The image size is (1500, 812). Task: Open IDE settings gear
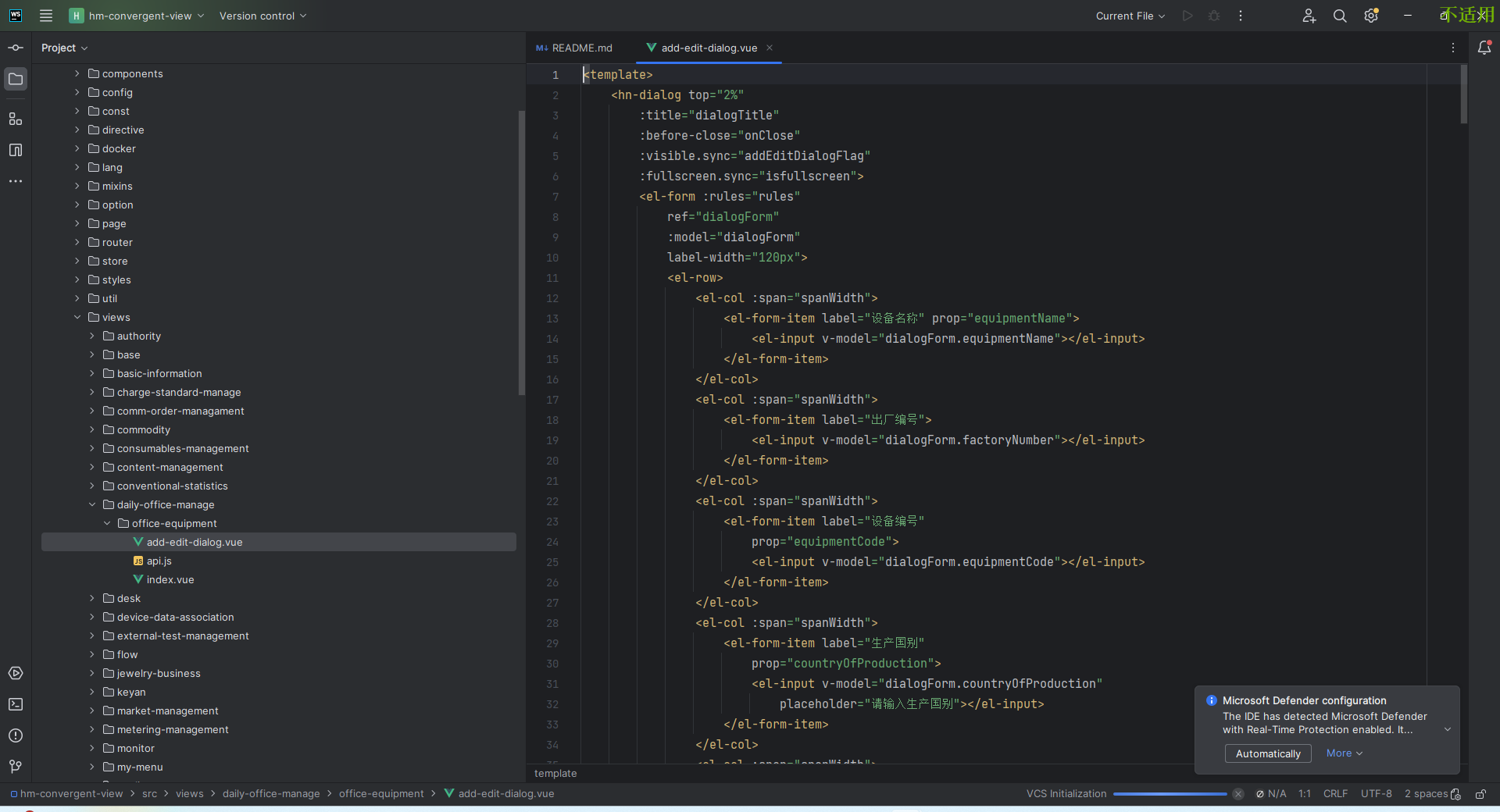(x=1371, y=16)
